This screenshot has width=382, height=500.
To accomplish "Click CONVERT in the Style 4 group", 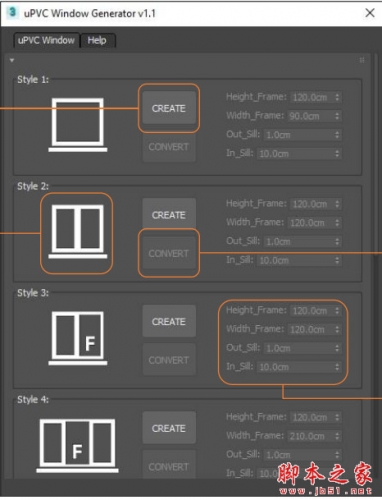I will [x=169, y=465].
